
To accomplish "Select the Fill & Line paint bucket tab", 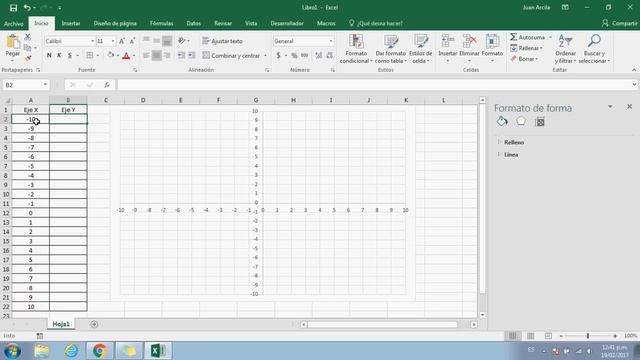I will tap(502, 121).
